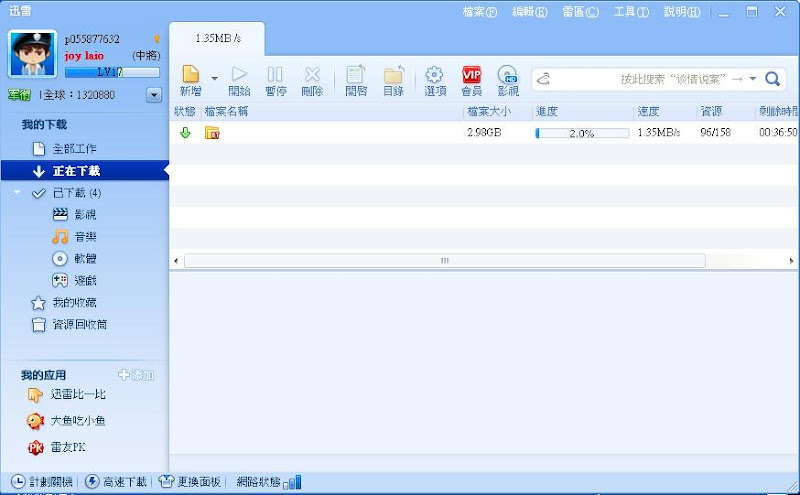The image size is (800, 495).
Task: Click the horizontal scrollbar thumb
Action: (444, 261)
